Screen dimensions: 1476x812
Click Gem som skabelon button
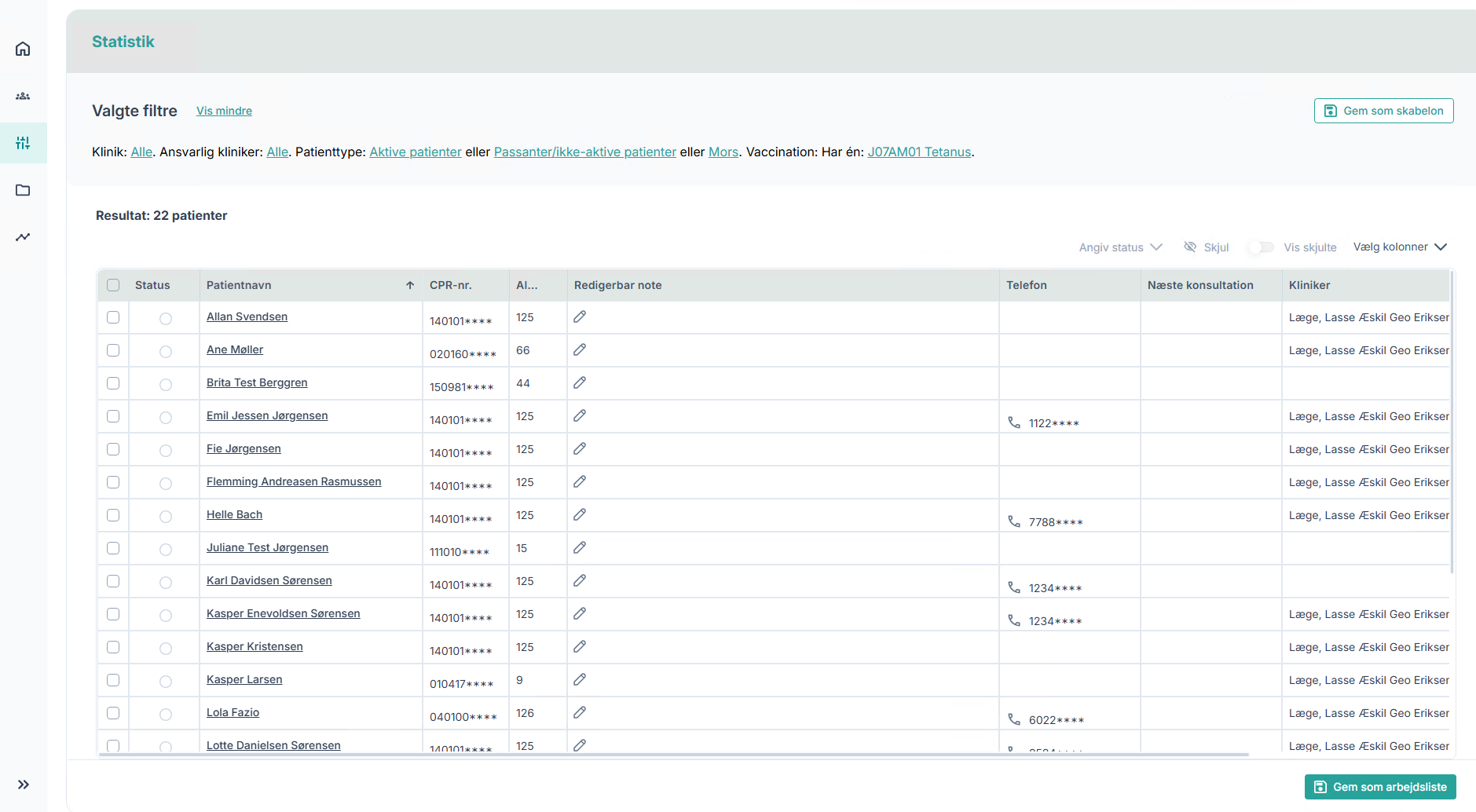click(1384, 111)
